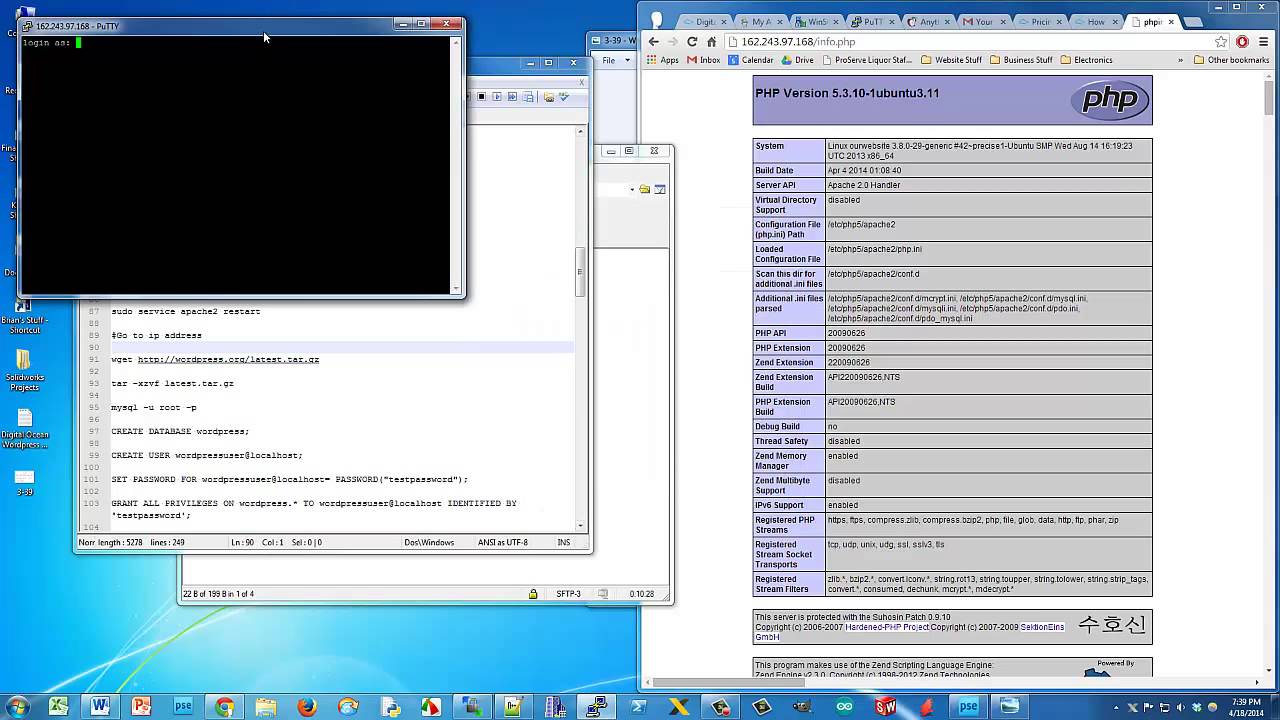Image resolution: width=1280 pixels, height=720 pixels.
Task: Open the path dropdown arrow in WinSCP panel
Action: pyautogui.click(x=632, y=189)
